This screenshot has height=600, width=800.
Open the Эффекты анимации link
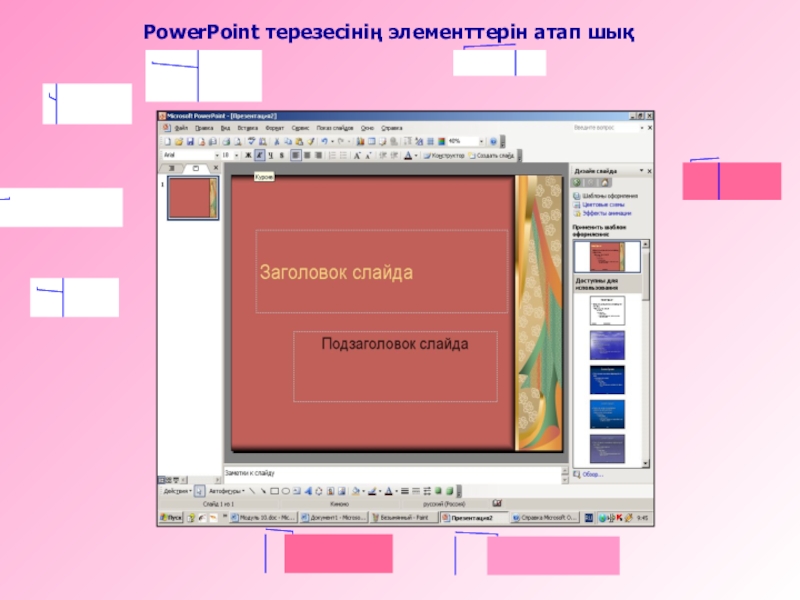(x=607, y=213)
